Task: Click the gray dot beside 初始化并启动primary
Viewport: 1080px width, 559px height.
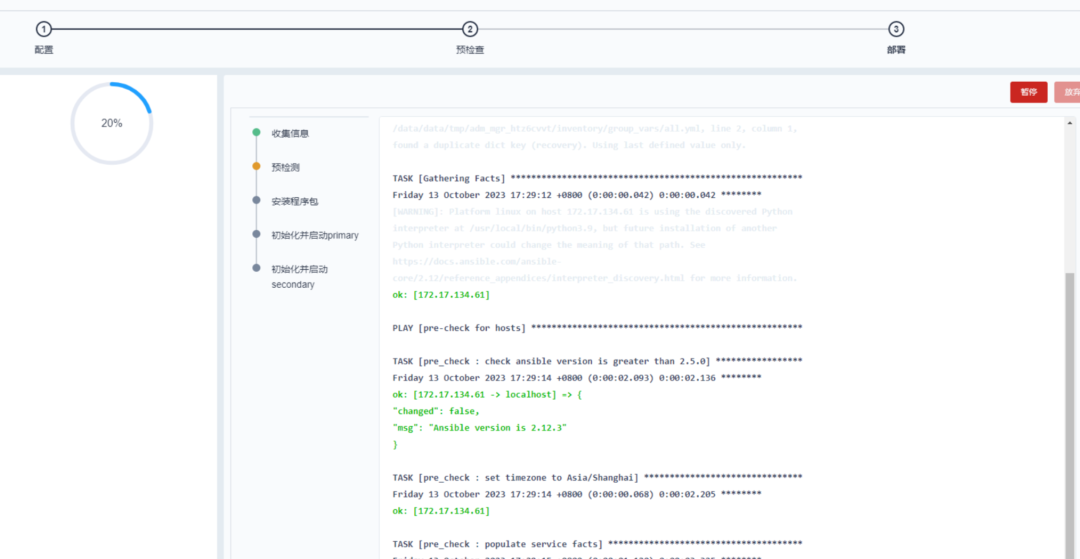Action: coord(257,235)
